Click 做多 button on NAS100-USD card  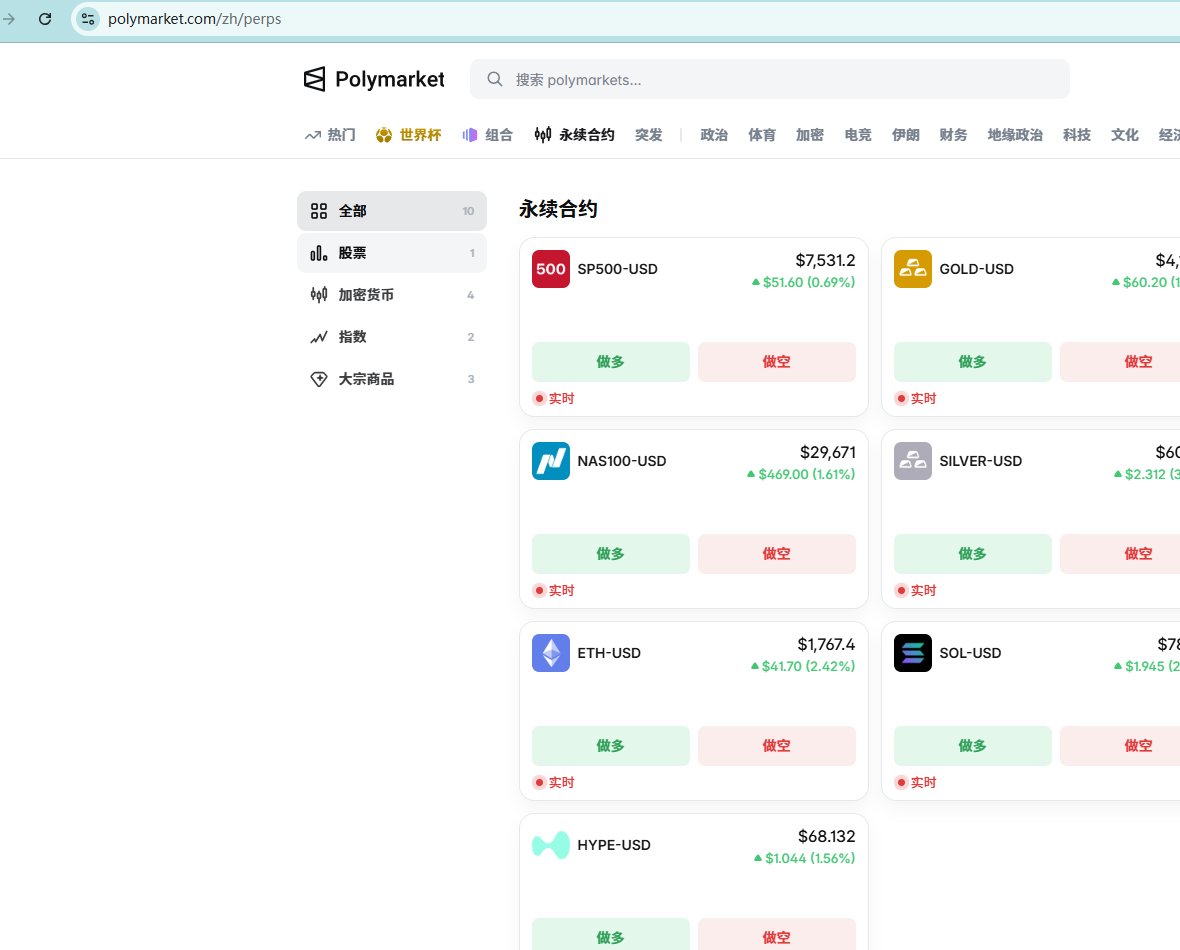[x=610, y=553]
